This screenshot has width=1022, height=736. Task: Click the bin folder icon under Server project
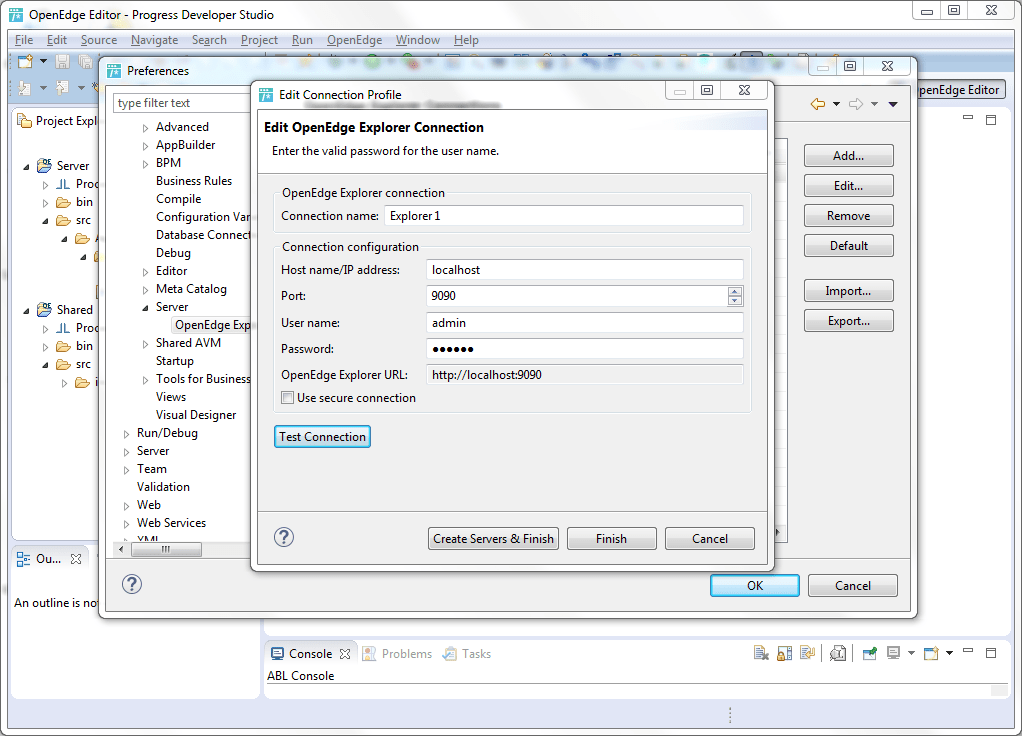tap(63, 202)
